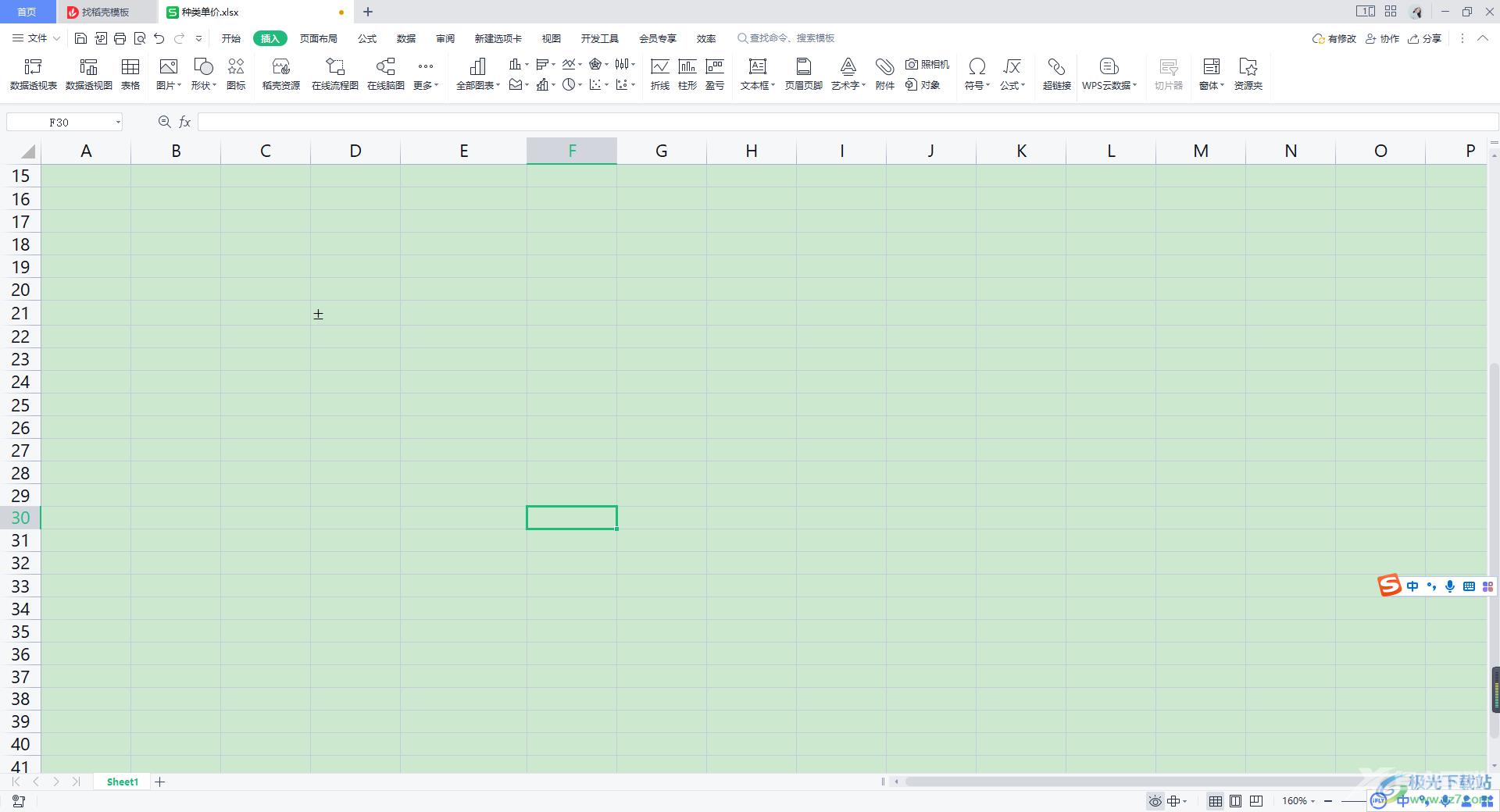The image size is (1500, 812).
Task: Collapse the ribbon with the chevron
Action: pyautogui.click(x=1483, y=38)
